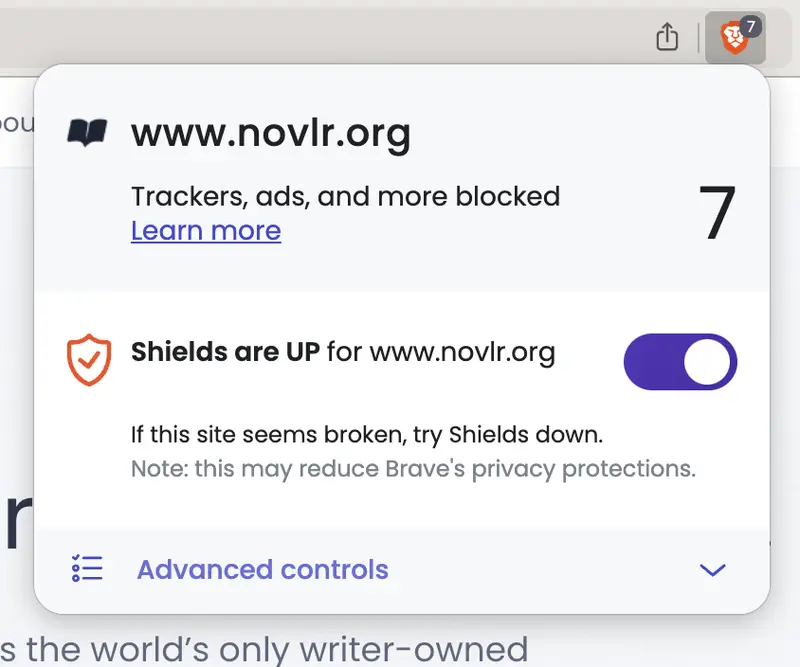Click "Trackers, ads, and more blocked" text

(x=345, y=196)
